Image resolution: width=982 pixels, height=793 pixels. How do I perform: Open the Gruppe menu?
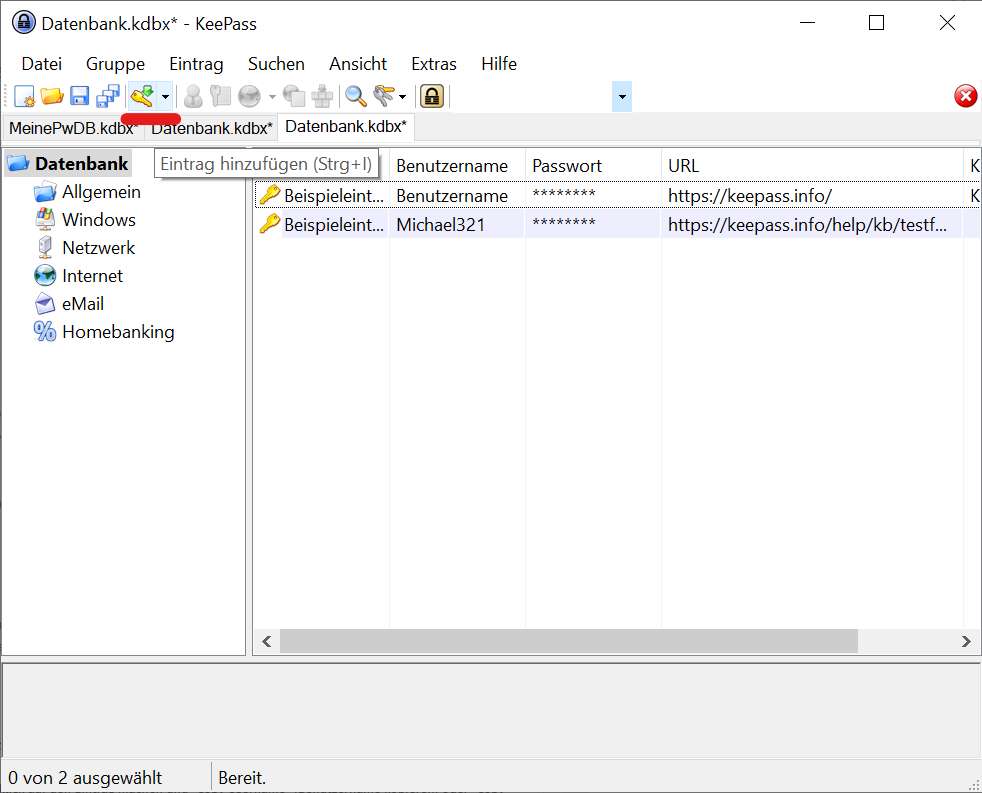[115, 64]
